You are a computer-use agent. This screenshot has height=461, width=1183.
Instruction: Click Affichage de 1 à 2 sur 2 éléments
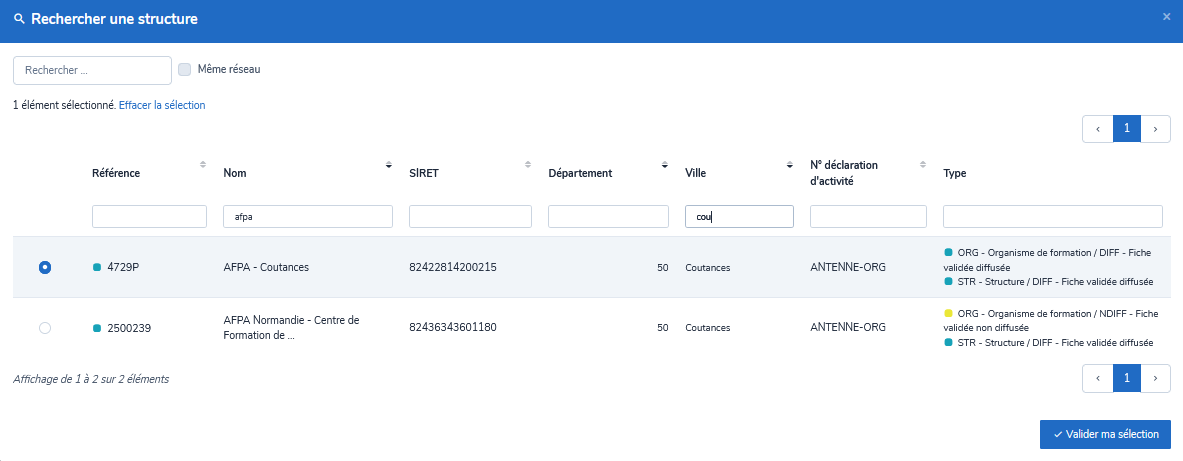[91, 380]
